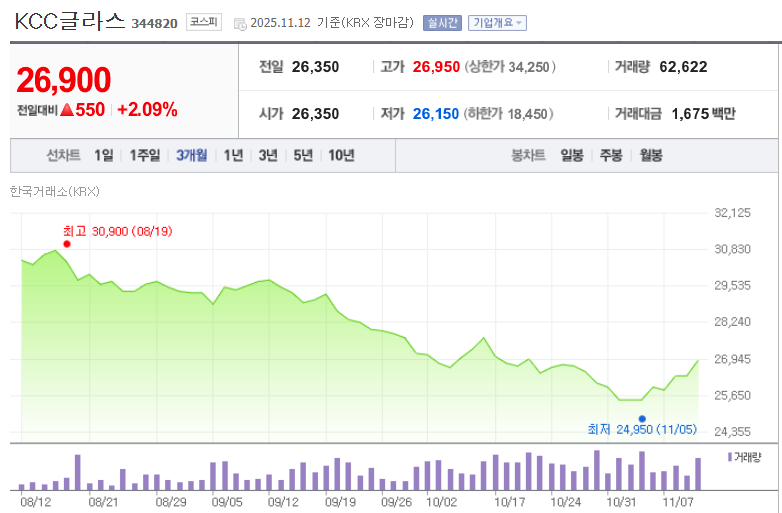This screenshot has width=782, height=513.
Task: Click the KCC글라스 stock title
Action: [69, 21]
